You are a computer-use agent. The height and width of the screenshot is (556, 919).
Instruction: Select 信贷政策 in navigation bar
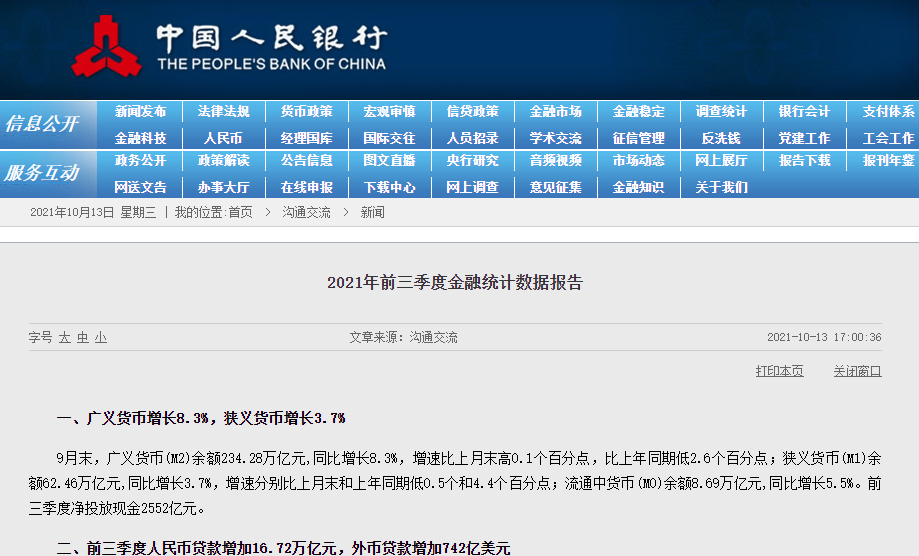(x=472, y=111)
